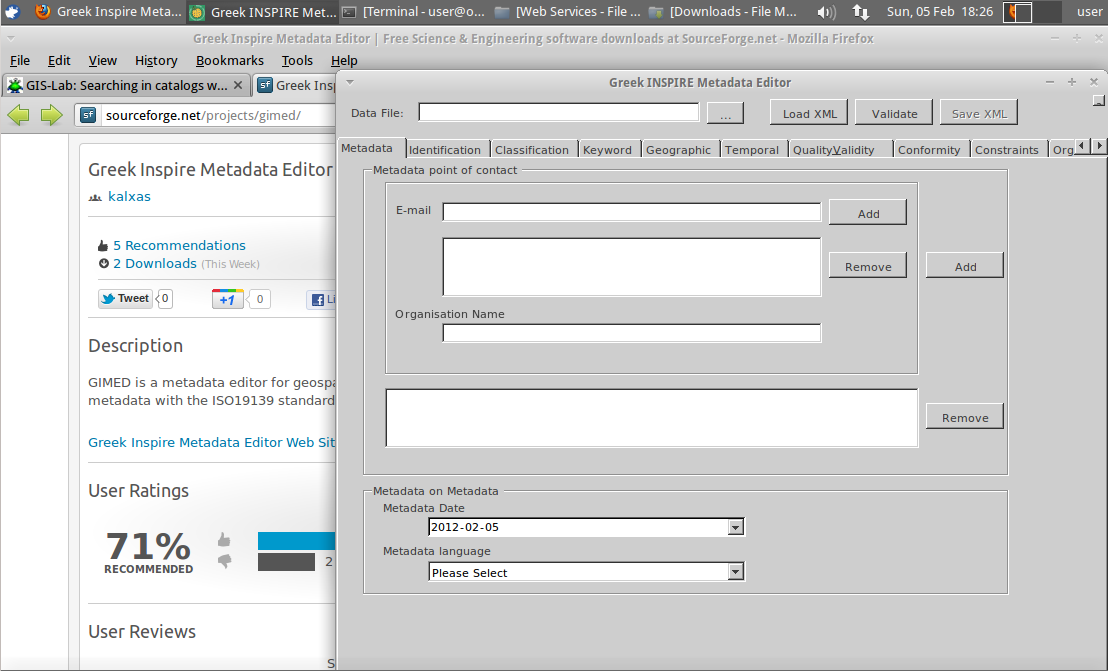Open the Metadata language Please Select dropdown
The image size is (1108, 671).
click(736, 572)
